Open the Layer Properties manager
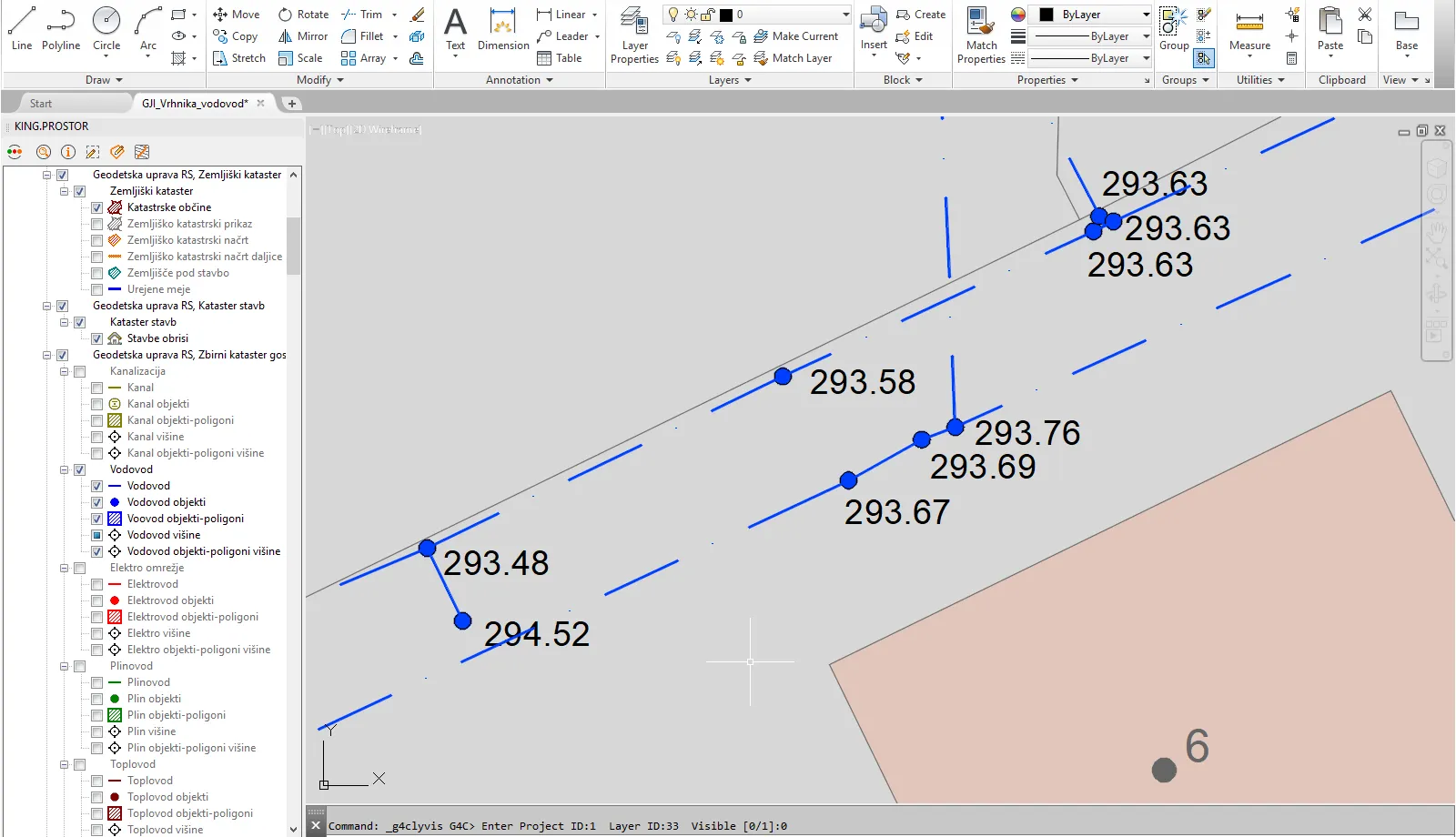Image resolution: width=1456 pixels, height=837 pixels. click(x=634, y=35)
